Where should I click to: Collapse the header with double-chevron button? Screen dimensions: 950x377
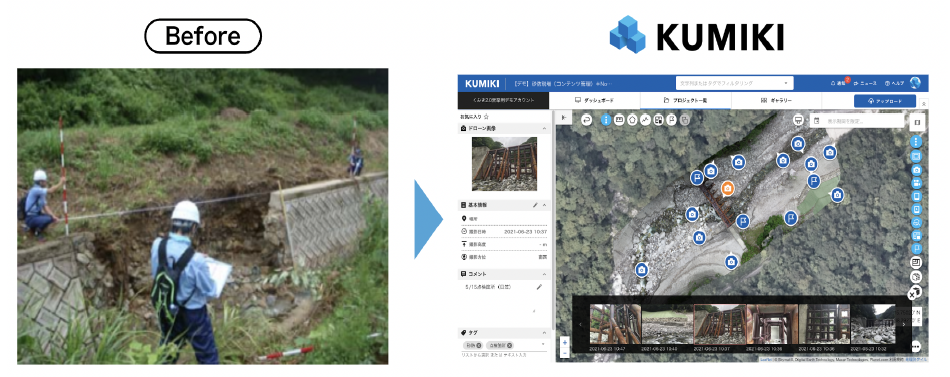924,104
